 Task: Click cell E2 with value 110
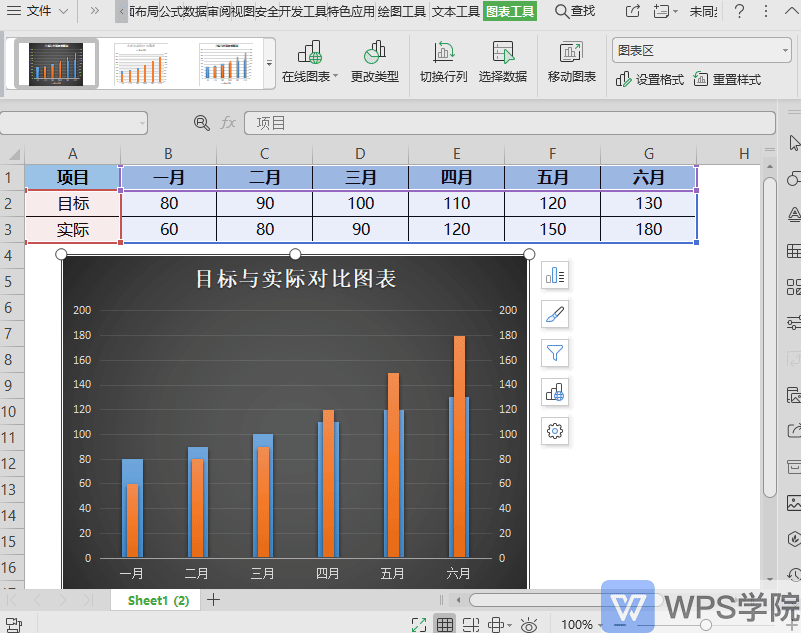click(x=456, y=204)
